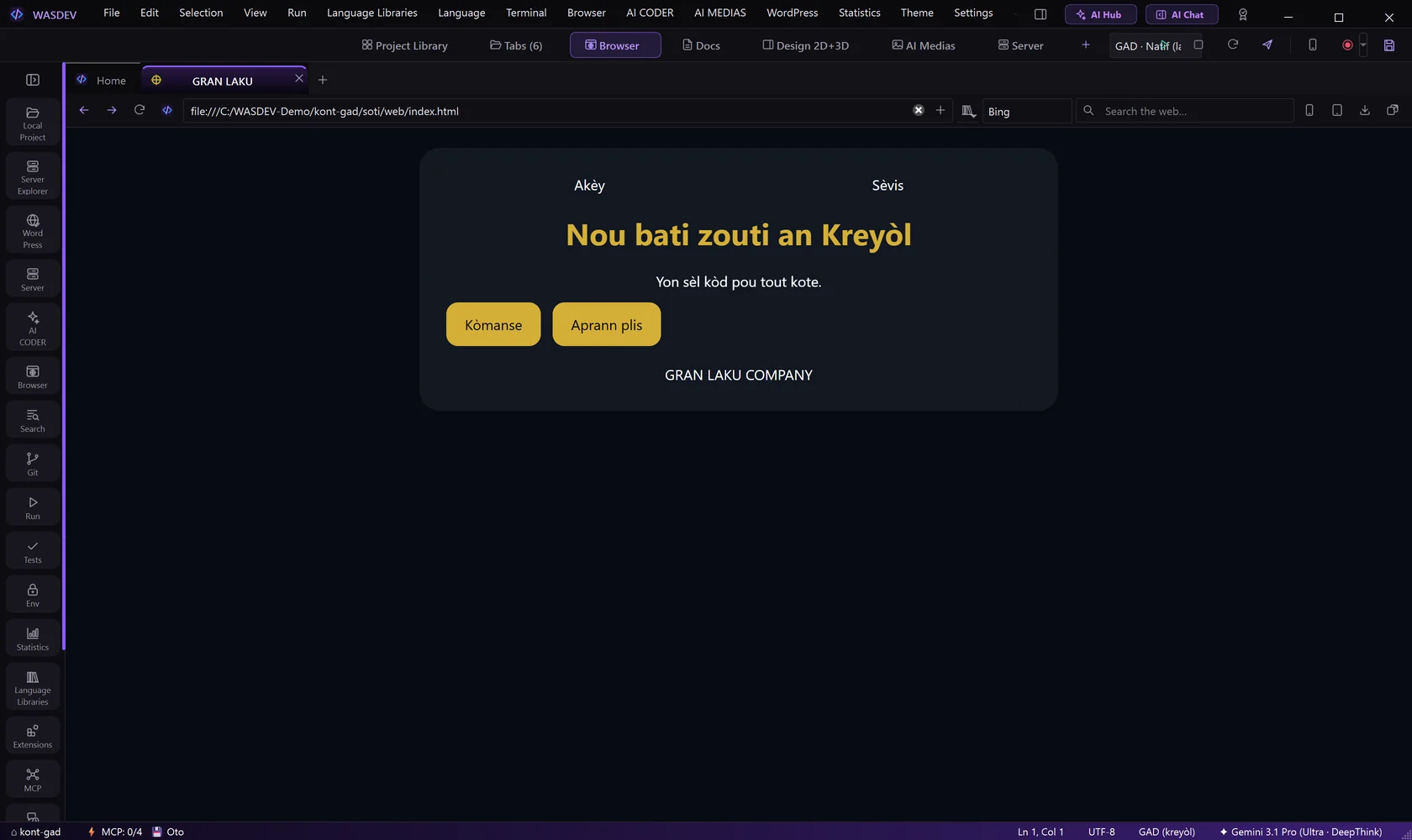Open the GAD Natif language dropdown
This screenshot has width=1412, height=840.
point(1149,45)
